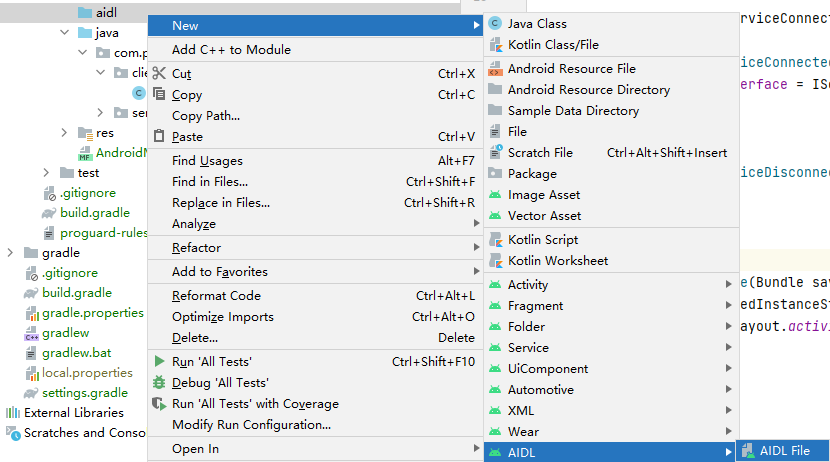
Task: Click the Android Resource Directory folder icon
Action: [495, 89]
